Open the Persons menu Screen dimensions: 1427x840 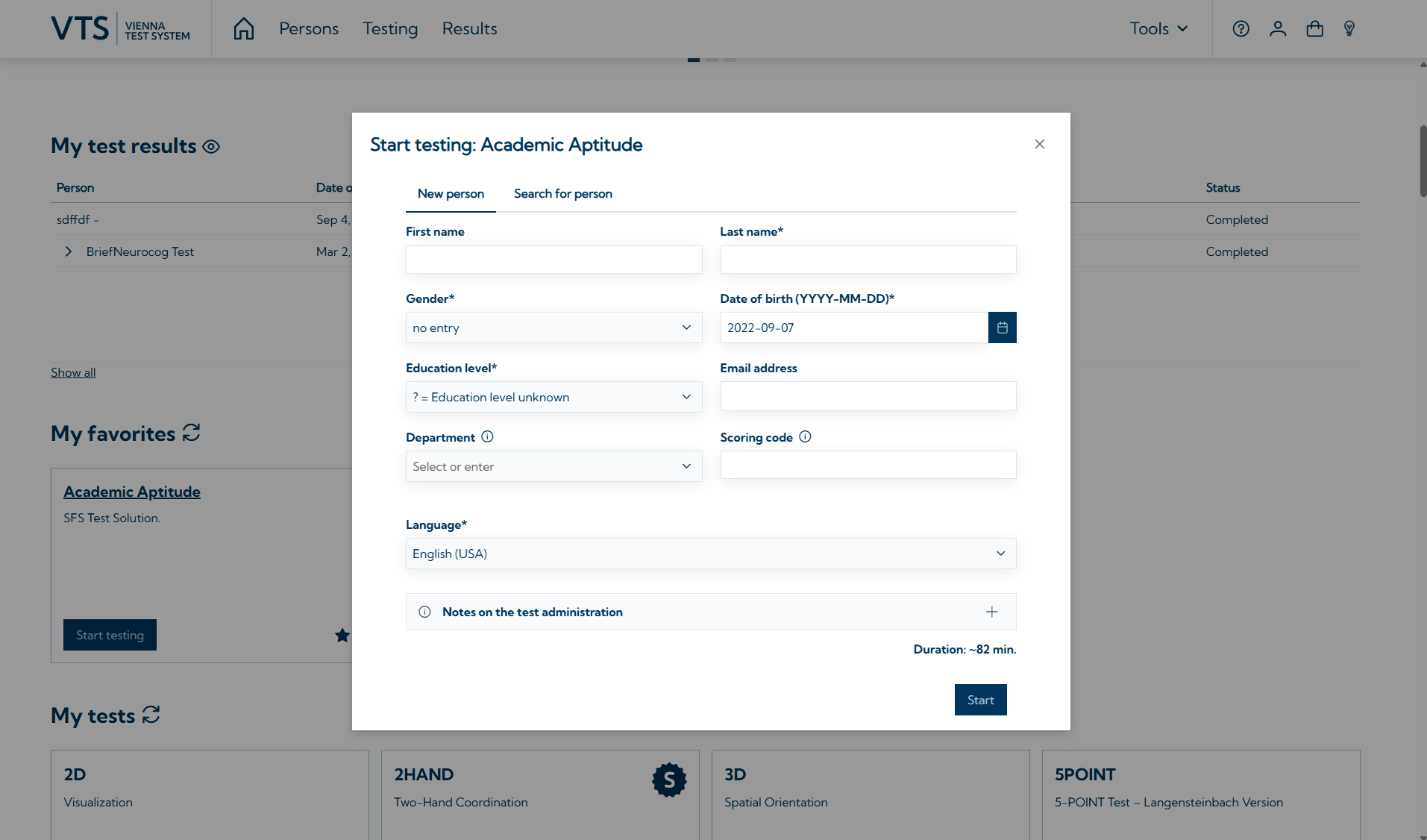(x=309, y=28)
